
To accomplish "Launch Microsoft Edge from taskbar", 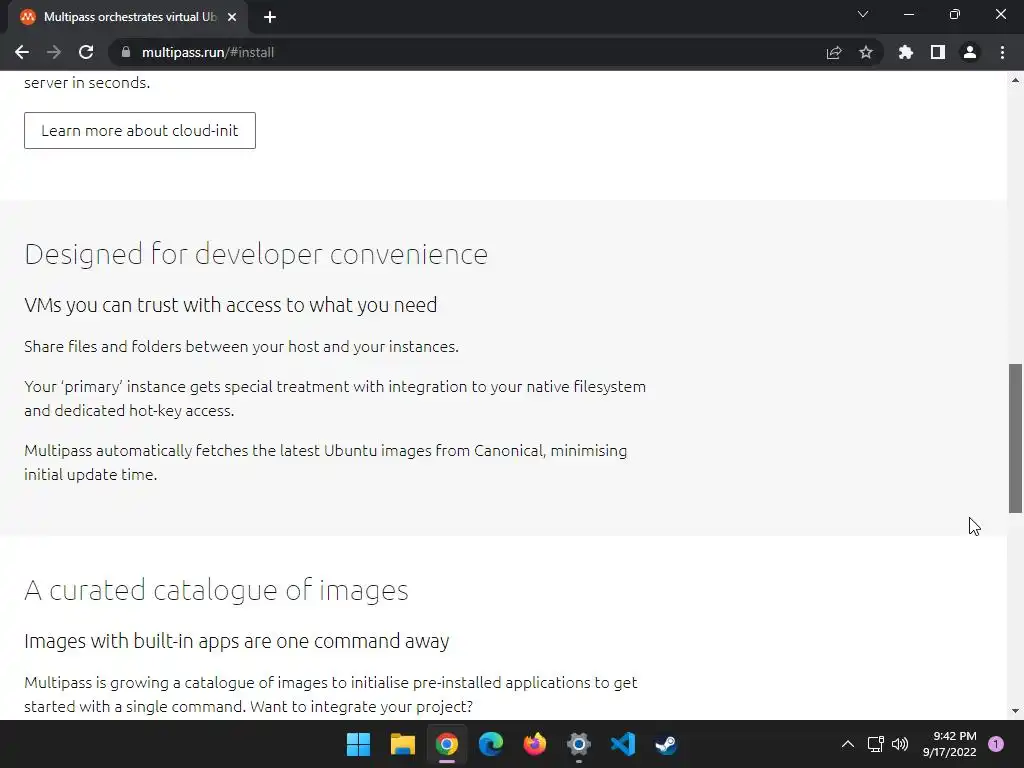I will pyautogui.click(x=490, y=744).
